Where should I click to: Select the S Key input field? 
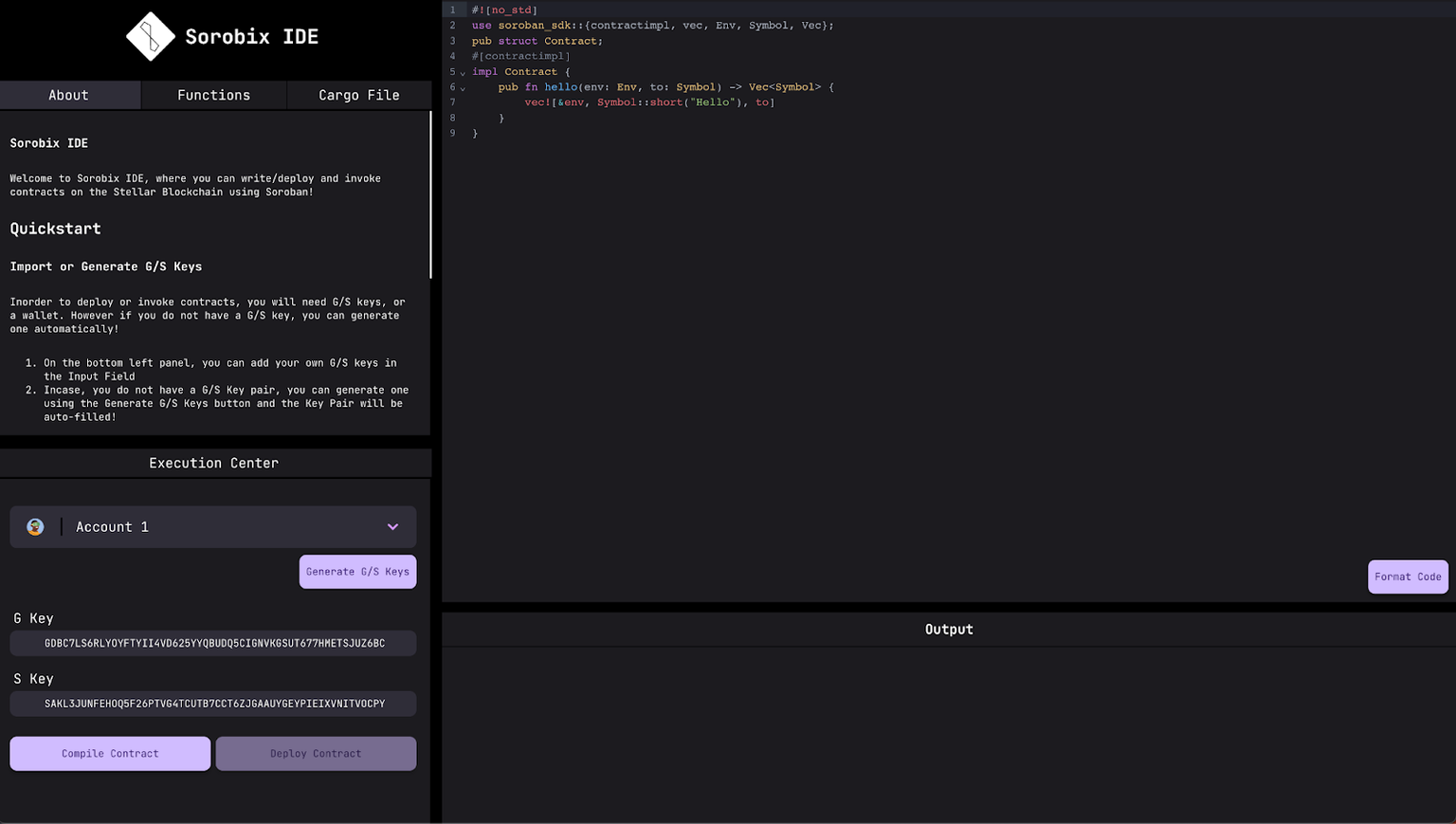[x=213, y=704]
